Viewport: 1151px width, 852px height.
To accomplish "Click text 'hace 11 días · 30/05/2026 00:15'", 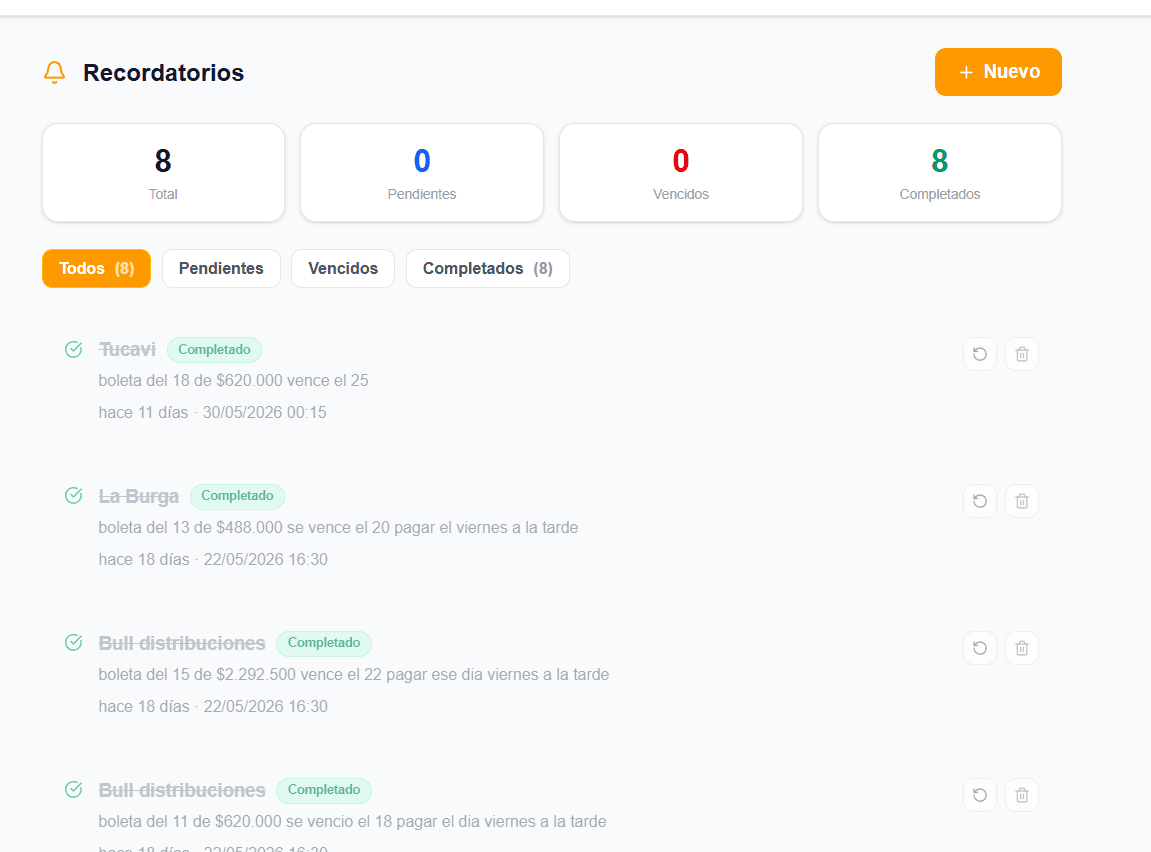I will (212, 412).
